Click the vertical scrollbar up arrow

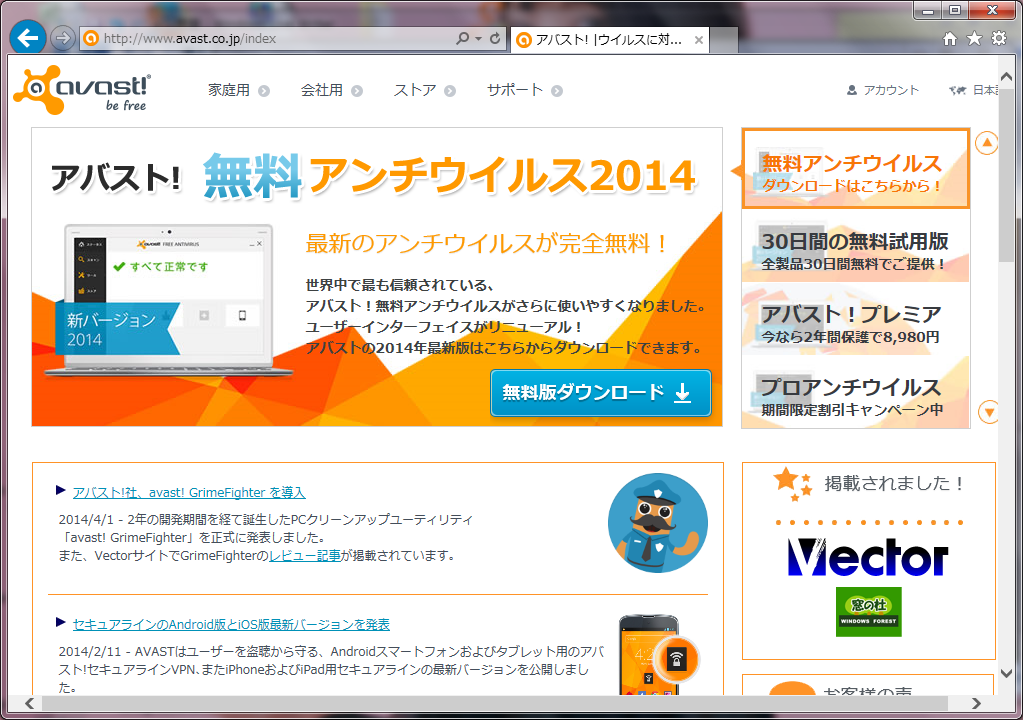click(1006, 76)
